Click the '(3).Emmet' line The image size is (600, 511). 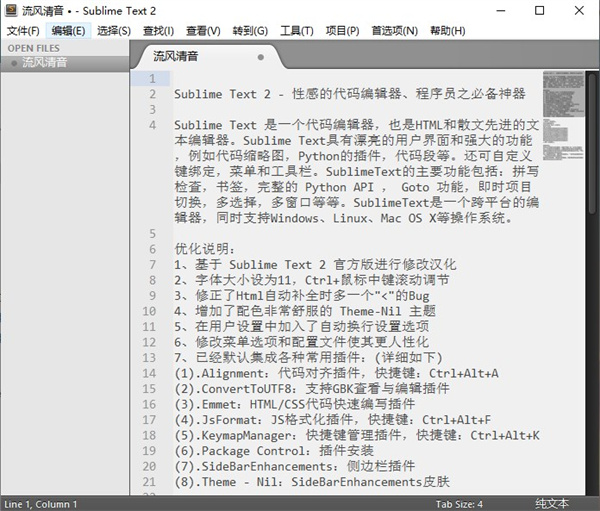[295, 404]
